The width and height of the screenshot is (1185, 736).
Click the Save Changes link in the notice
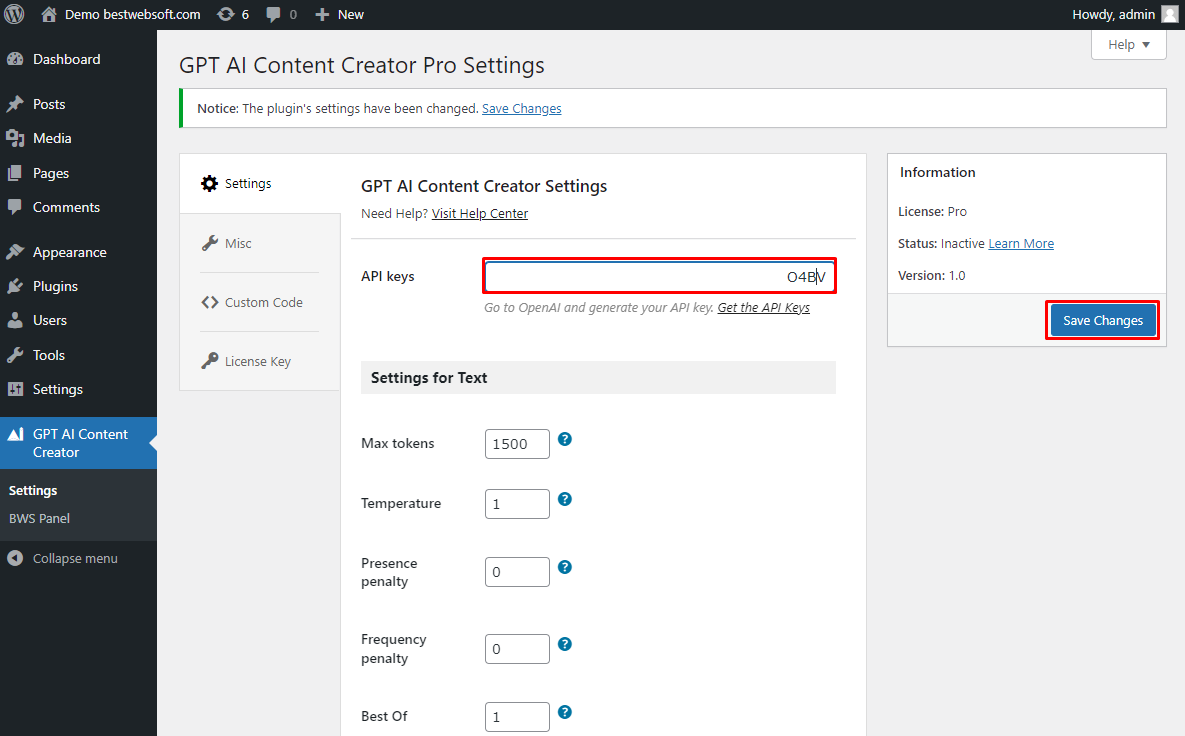tap(521, 109)
